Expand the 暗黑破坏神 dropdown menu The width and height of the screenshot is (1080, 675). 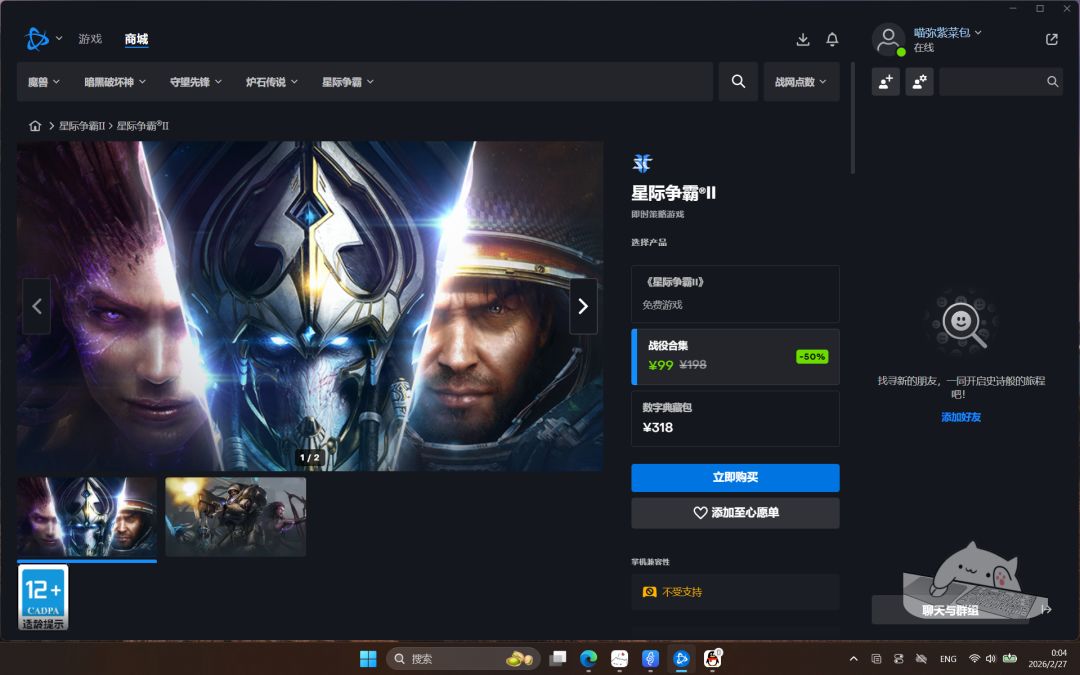pyautogui.click(x=115, y=82)
